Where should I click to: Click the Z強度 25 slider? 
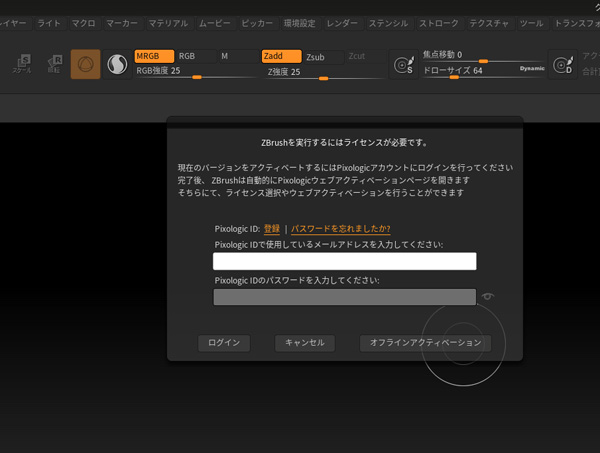click(x=323, y=73)
